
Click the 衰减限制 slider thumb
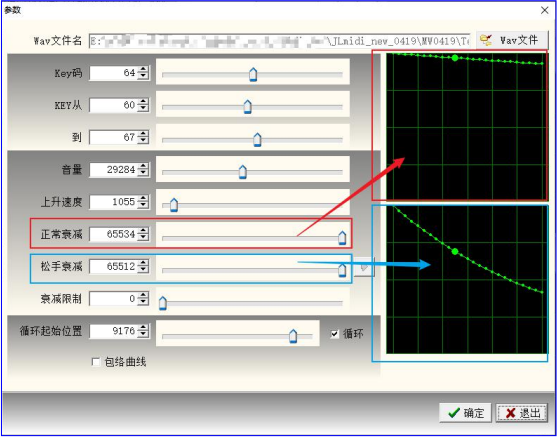click(163, 303)
